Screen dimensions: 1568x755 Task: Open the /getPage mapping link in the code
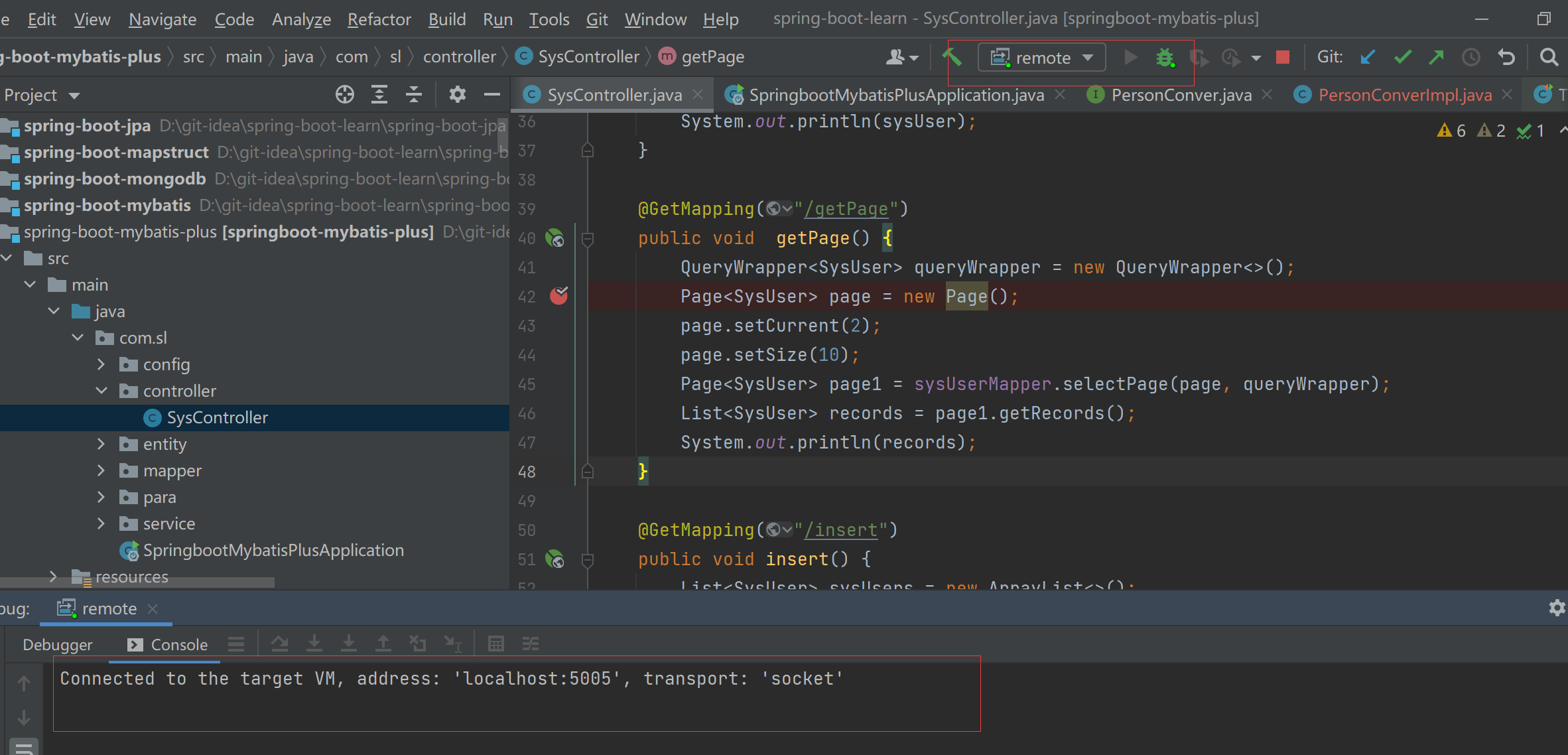coord(847,208)
